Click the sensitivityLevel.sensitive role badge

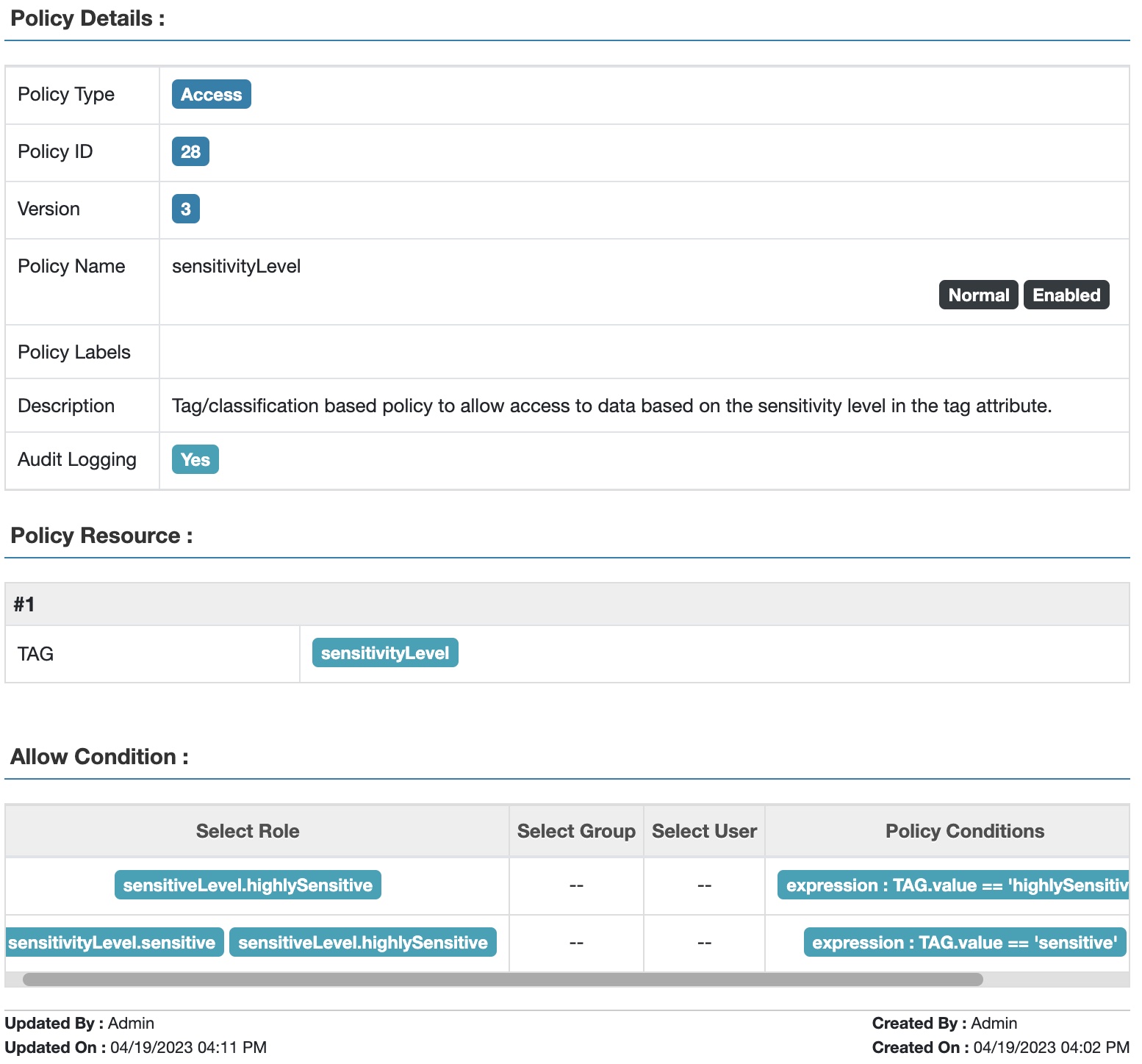point(112,943)
